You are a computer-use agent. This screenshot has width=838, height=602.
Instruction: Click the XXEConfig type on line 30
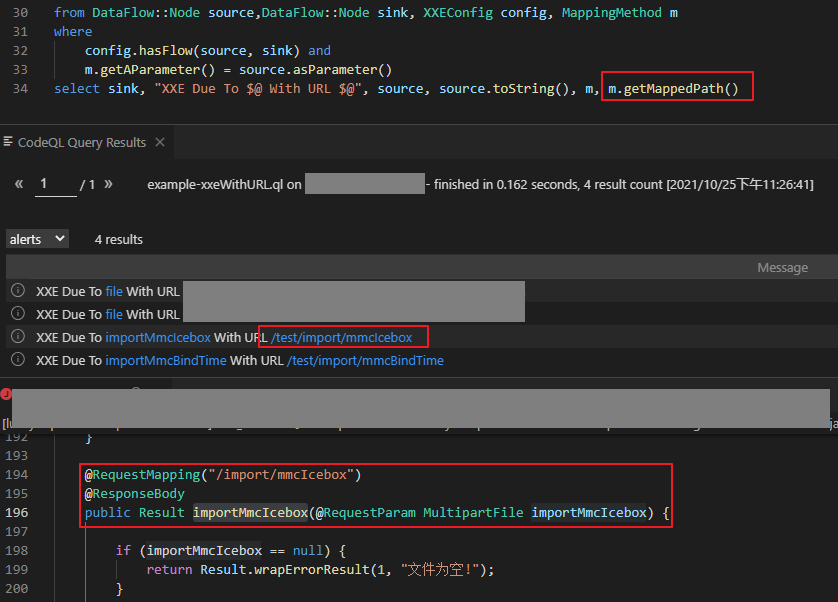[458, 13]
